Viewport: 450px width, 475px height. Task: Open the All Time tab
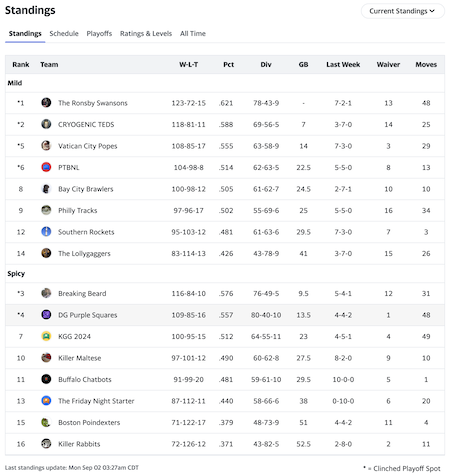click(193, 33)
